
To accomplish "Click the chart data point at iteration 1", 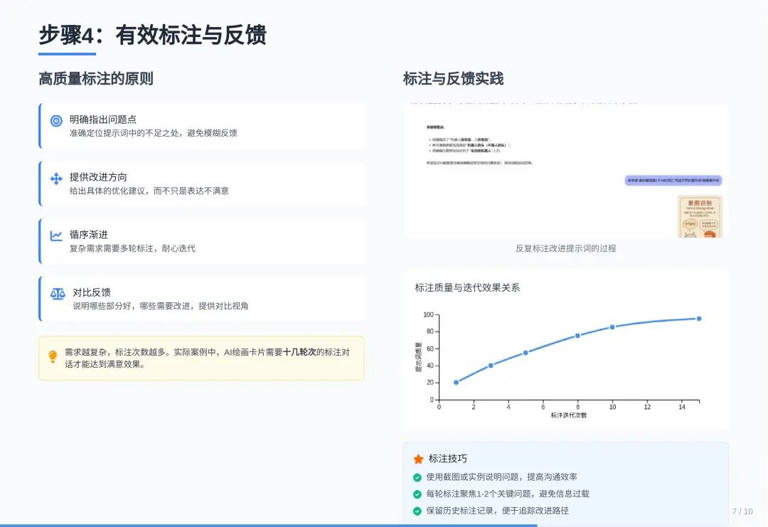I will [456, 382].
